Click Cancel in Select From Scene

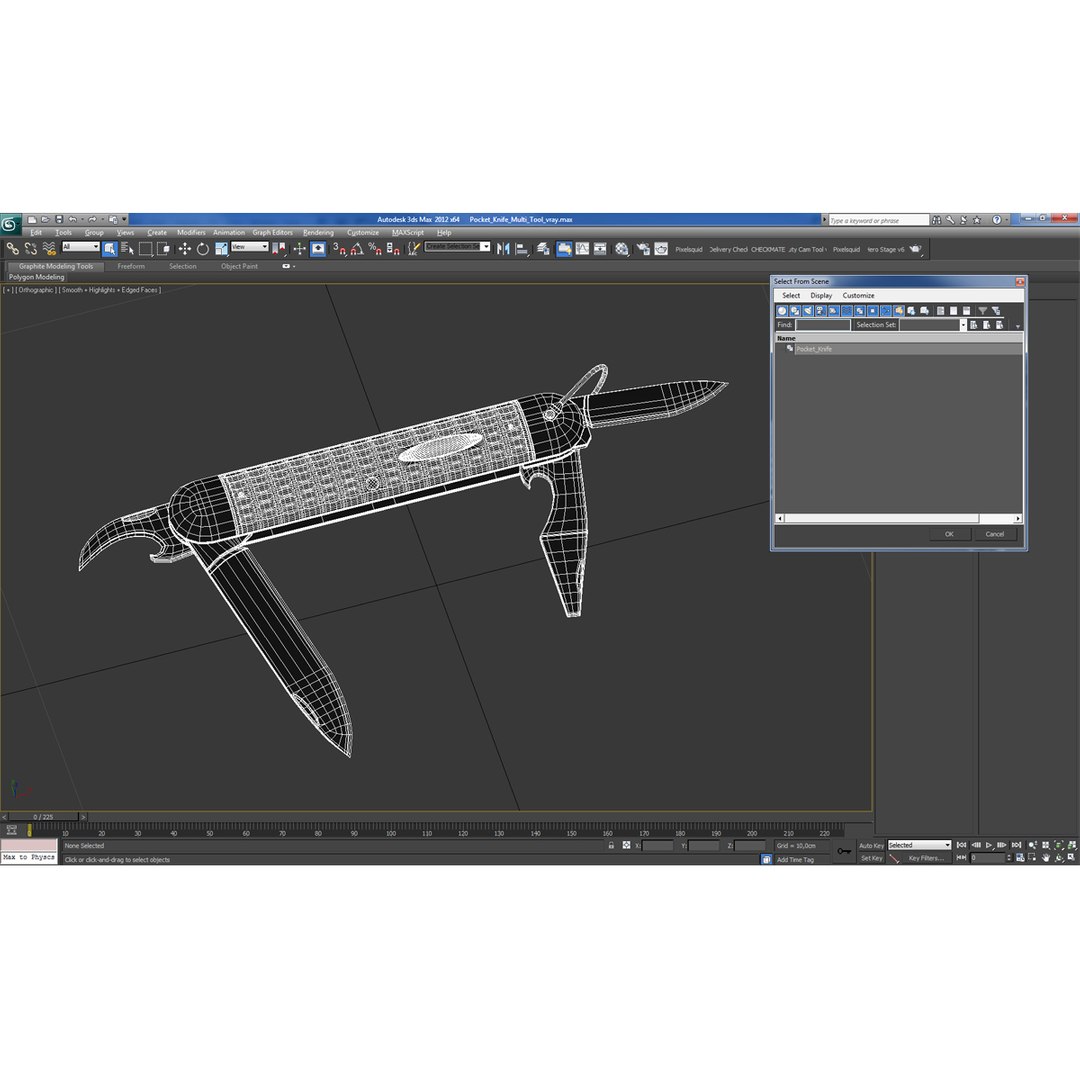click(995, 534)
